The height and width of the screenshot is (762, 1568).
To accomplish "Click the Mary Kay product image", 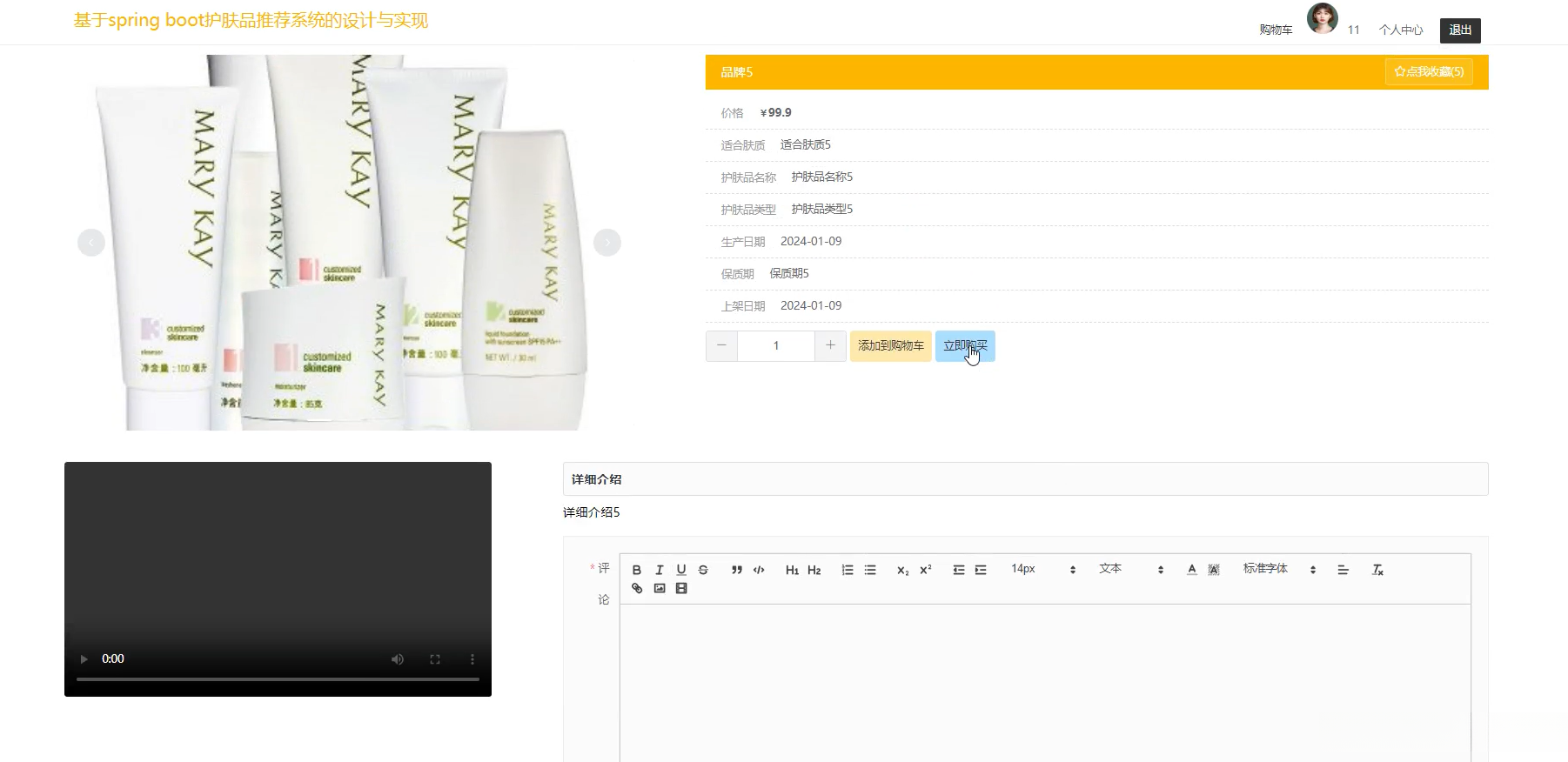I will click(x=350, y=243).
